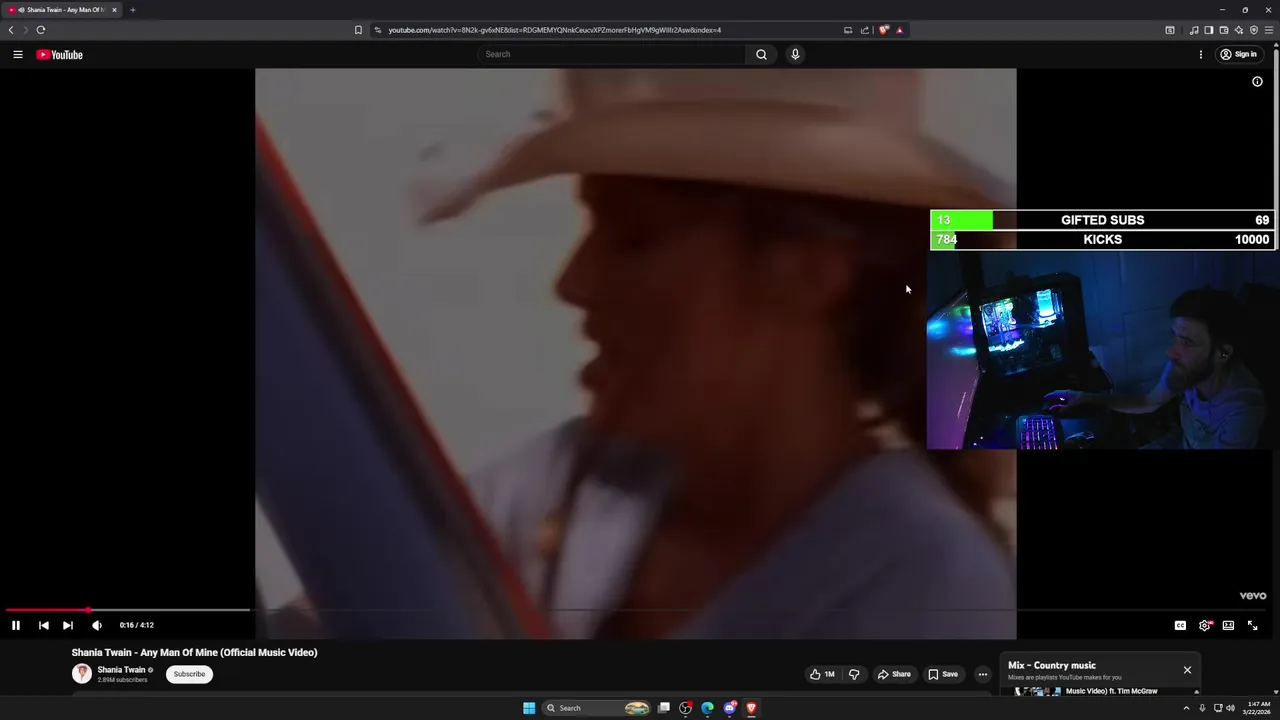Image resolution: width=1280 pixels, height=720 pixels.
Task: Open Brave Leo AI sparkle icon
Action: [x=1238, y=30]
